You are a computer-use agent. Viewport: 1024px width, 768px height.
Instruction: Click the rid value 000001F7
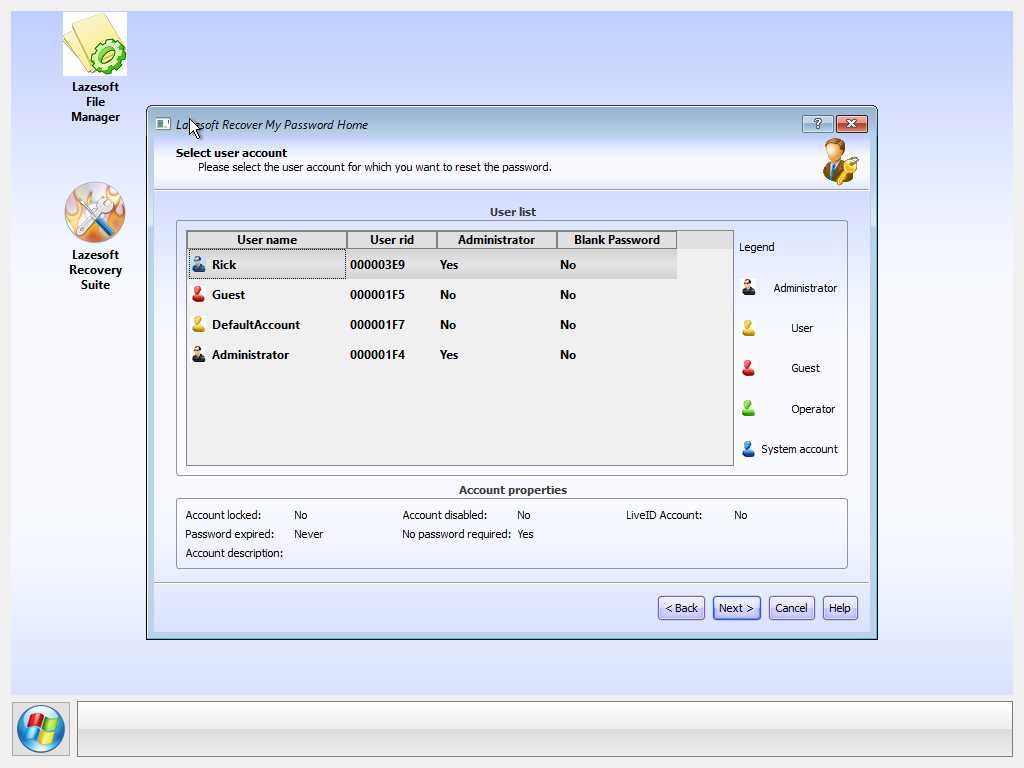click(377, 325)
